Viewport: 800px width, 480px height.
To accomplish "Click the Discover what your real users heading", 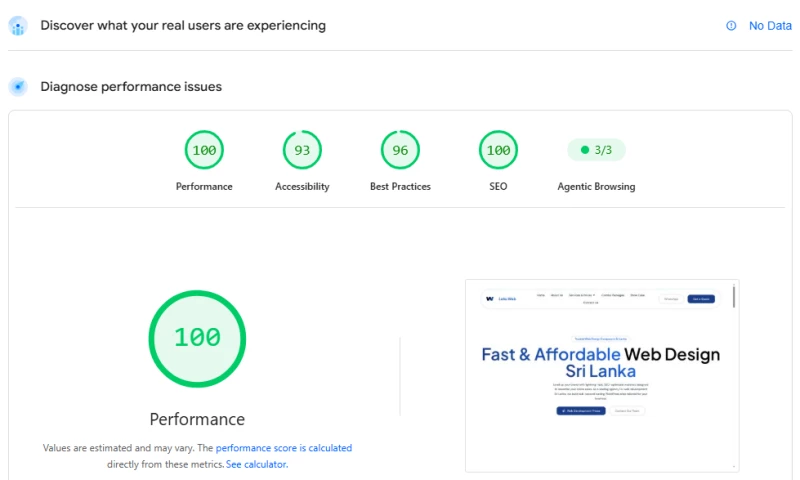I will pos(183,26).
